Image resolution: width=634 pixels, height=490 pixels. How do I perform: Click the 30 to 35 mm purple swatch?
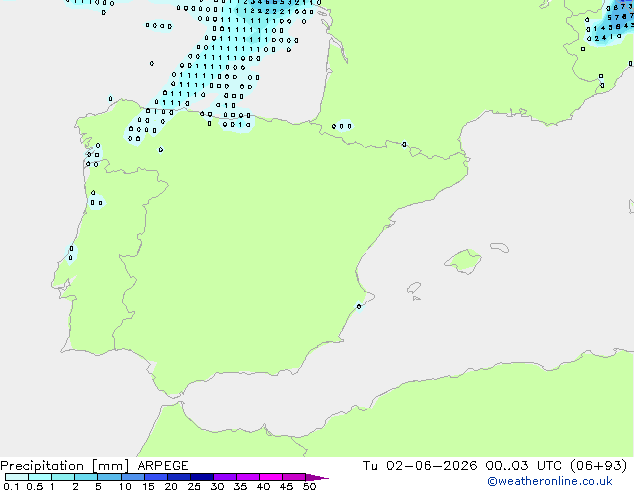225,477
